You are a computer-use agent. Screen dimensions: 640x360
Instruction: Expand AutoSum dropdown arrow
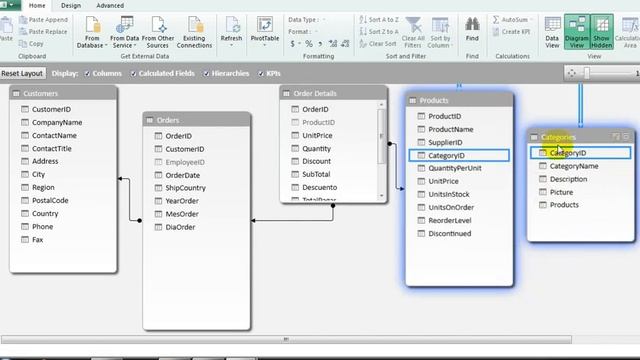pos(531,20)
